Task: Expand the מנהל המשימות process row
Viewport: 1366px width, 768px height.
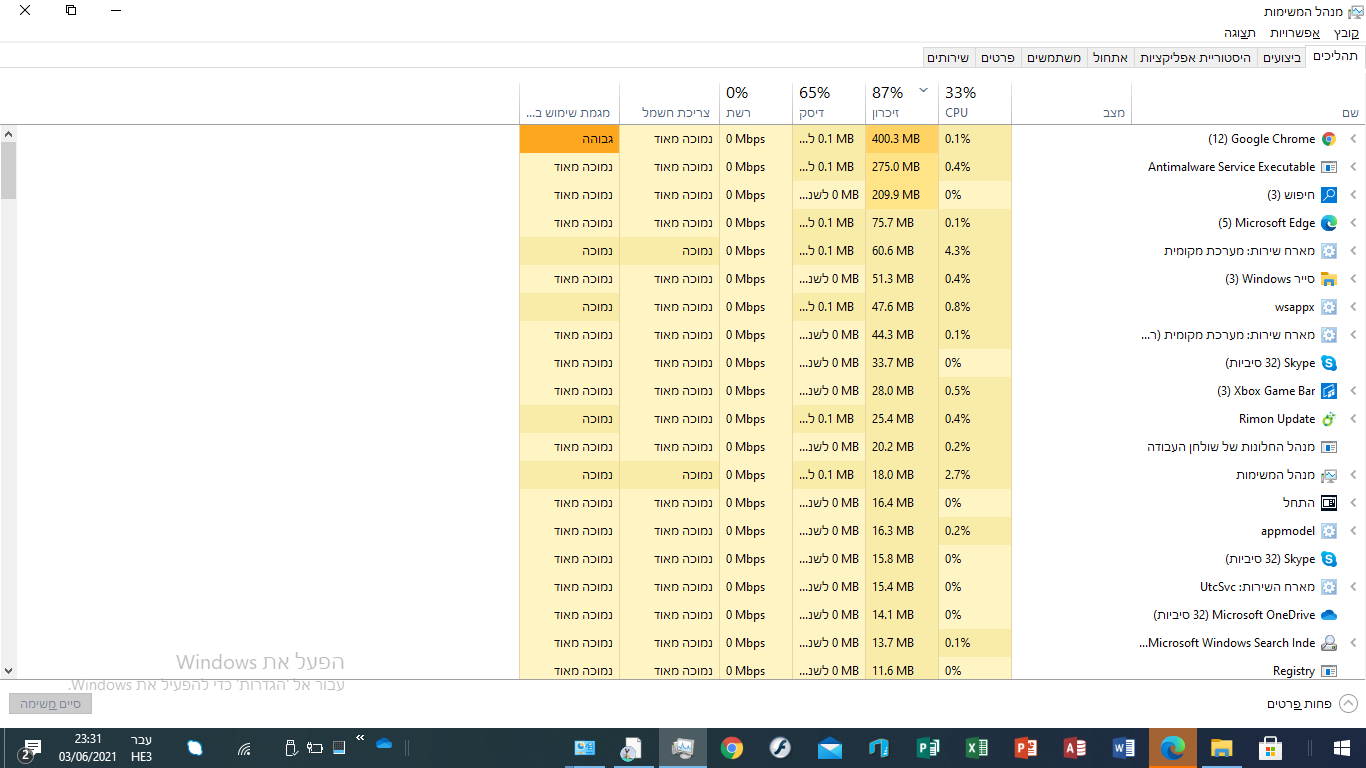Action: [x=1354, y=475]
